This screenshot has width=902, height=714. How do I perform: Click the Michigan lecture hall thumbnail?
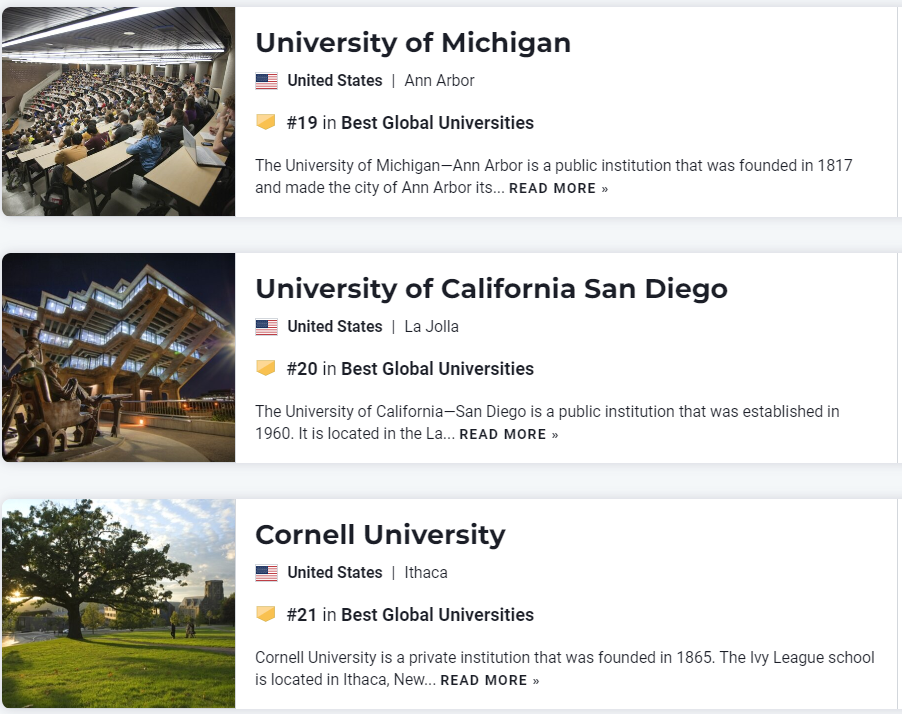[x=118, y=111]
